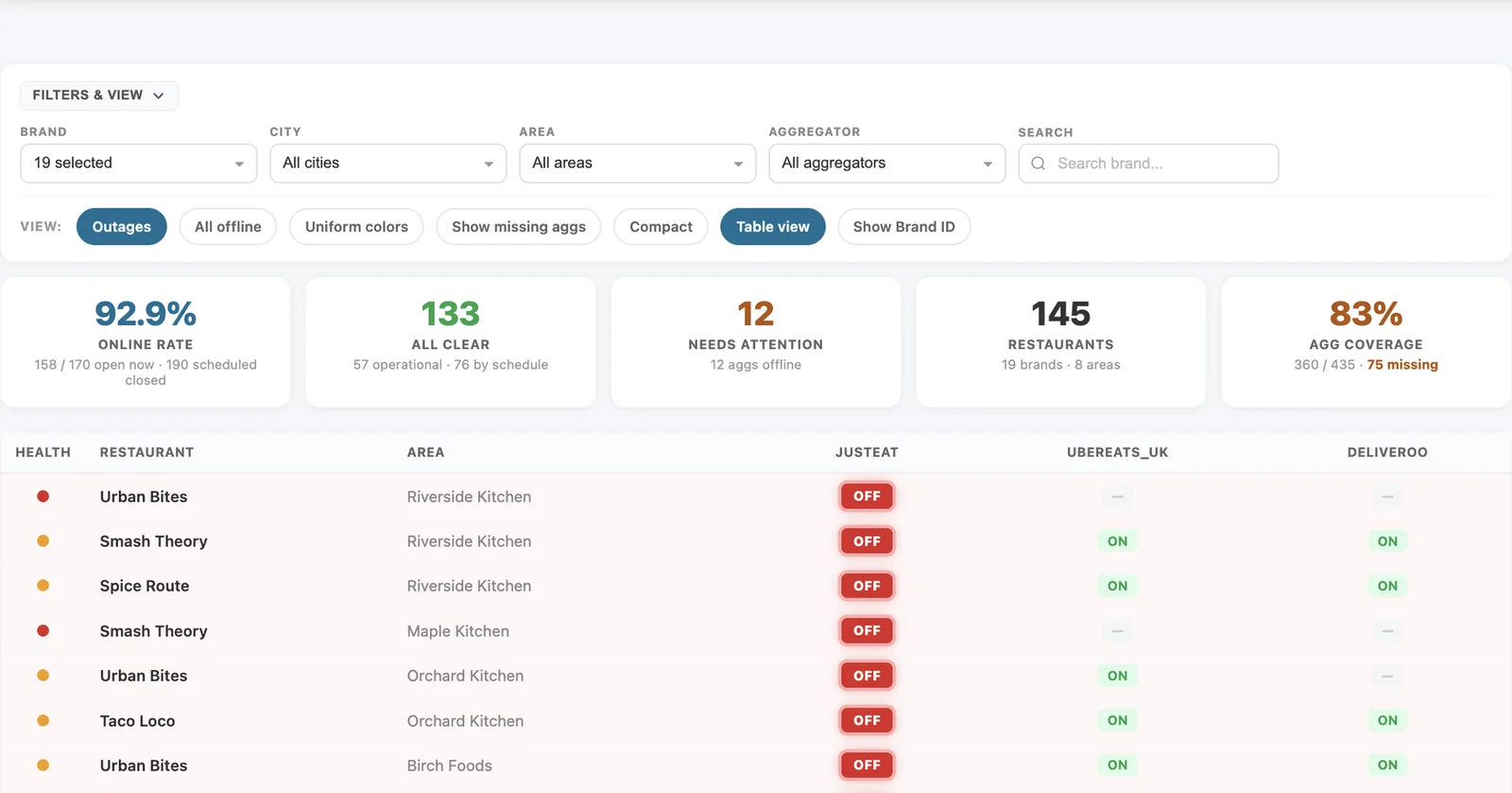
Task: Click orange health dot for Taco Loco
Action: 43,720
